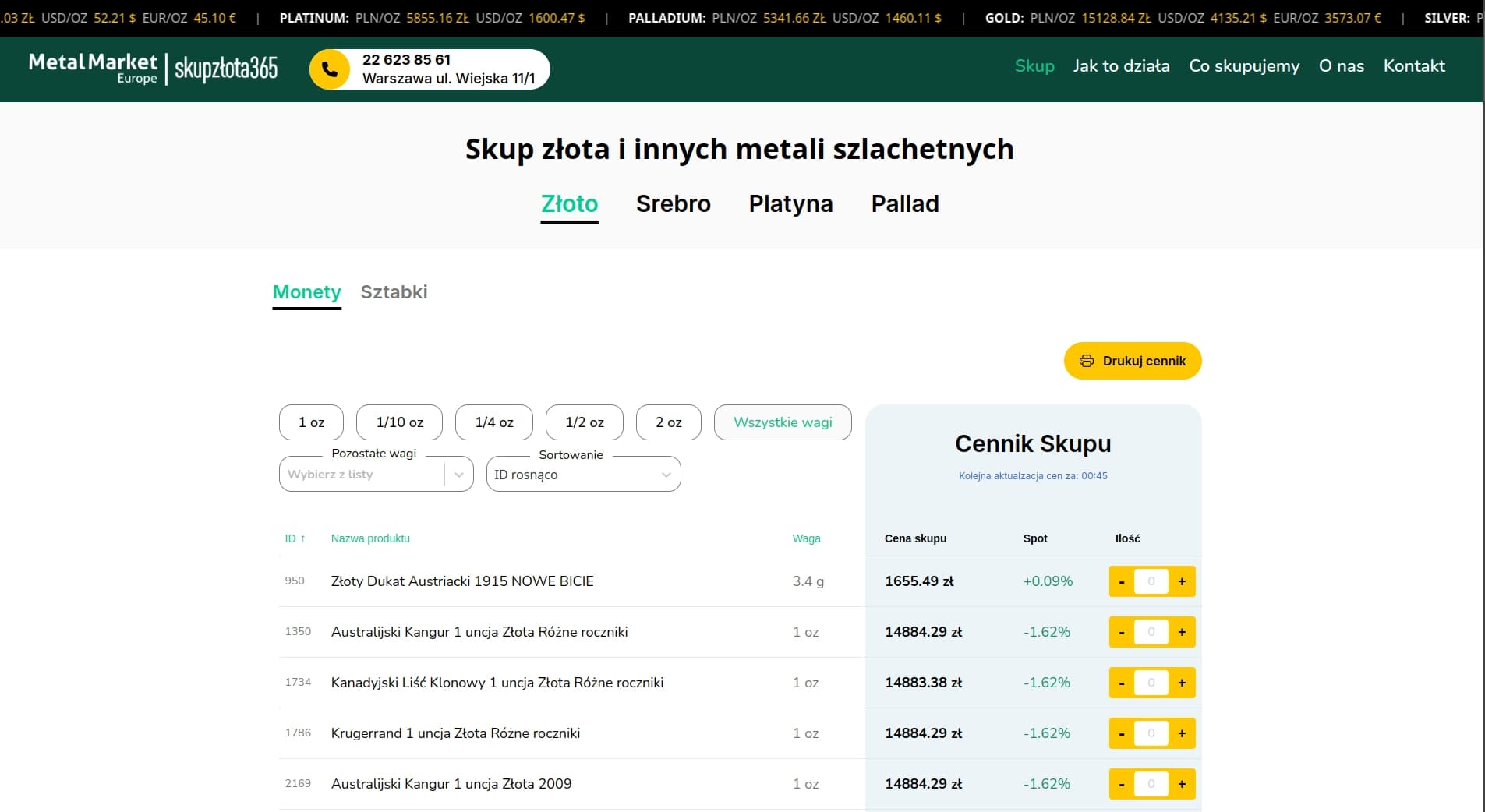Open the Kontakt menu item

(1413, 66)
